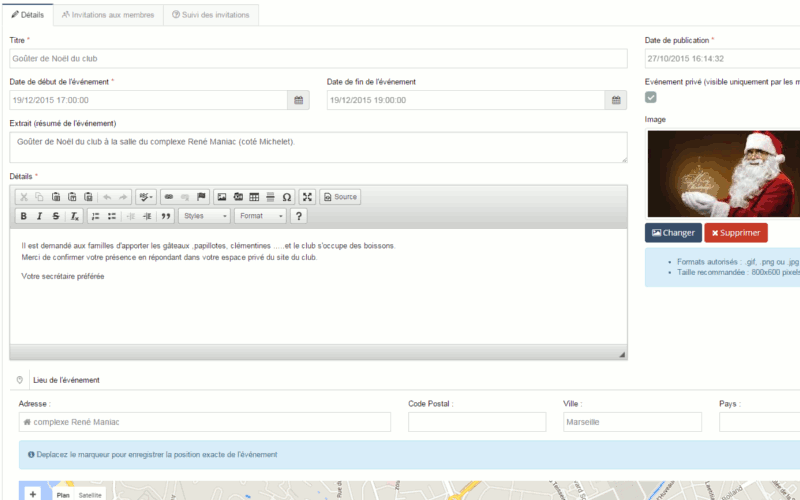
Task: Toggle bold formatting
Action: coord(23,216)
